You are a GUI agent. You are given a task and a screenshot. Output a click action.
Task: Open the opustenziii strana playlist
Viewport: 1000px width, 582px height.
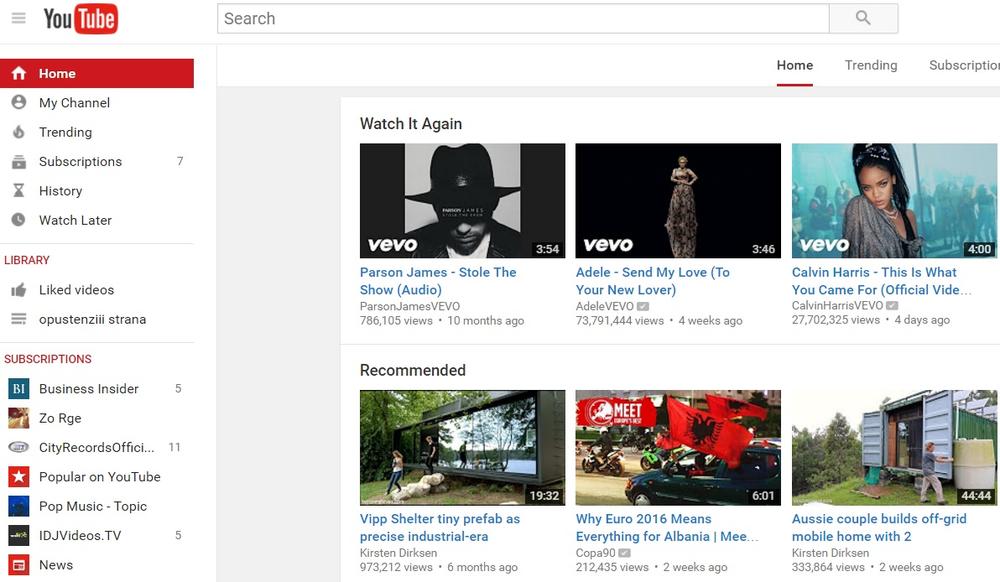tap(92, 320)
